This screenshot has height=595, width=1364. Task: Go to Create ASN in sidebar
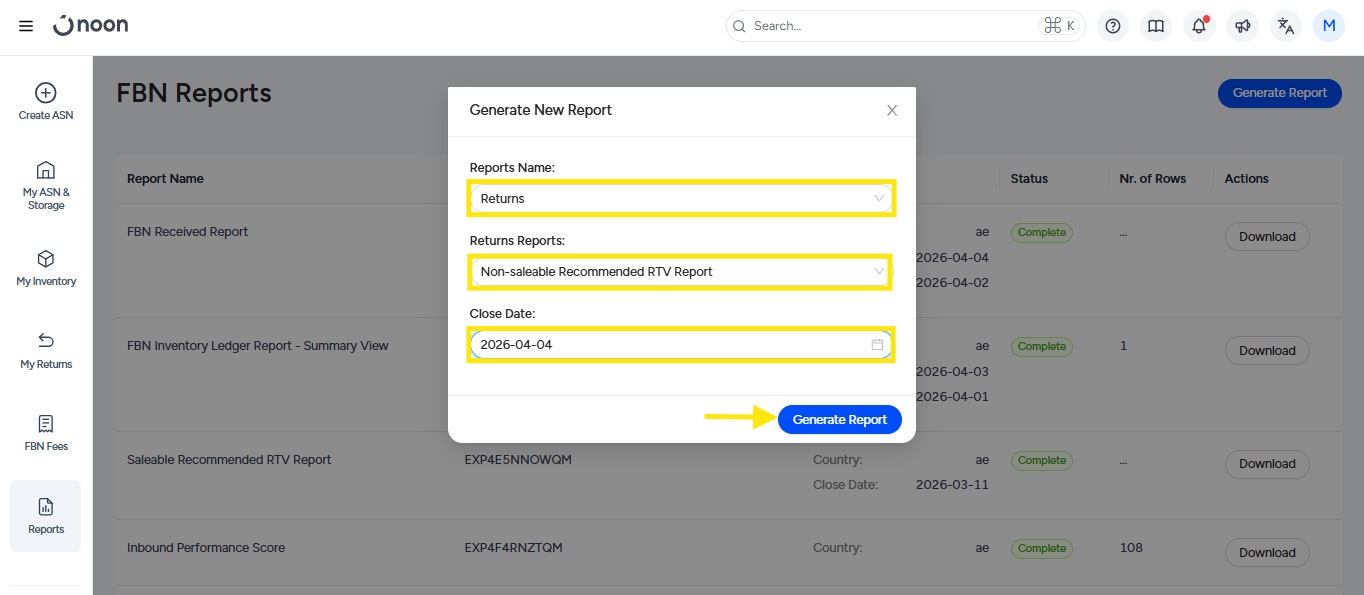click(x=46, y=102)
